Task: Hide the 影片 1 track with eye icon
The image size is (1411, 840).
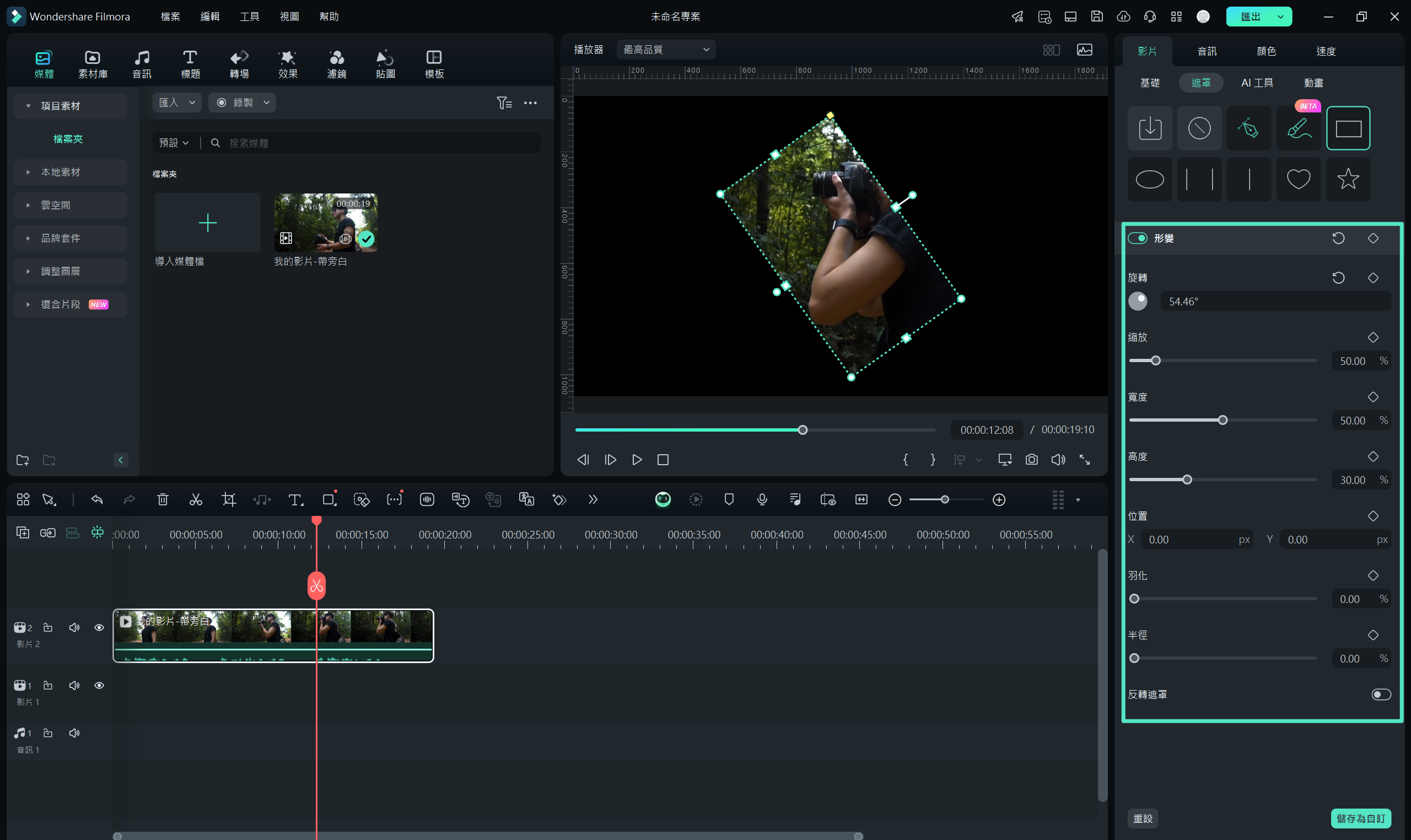Action: pos(99,686)
